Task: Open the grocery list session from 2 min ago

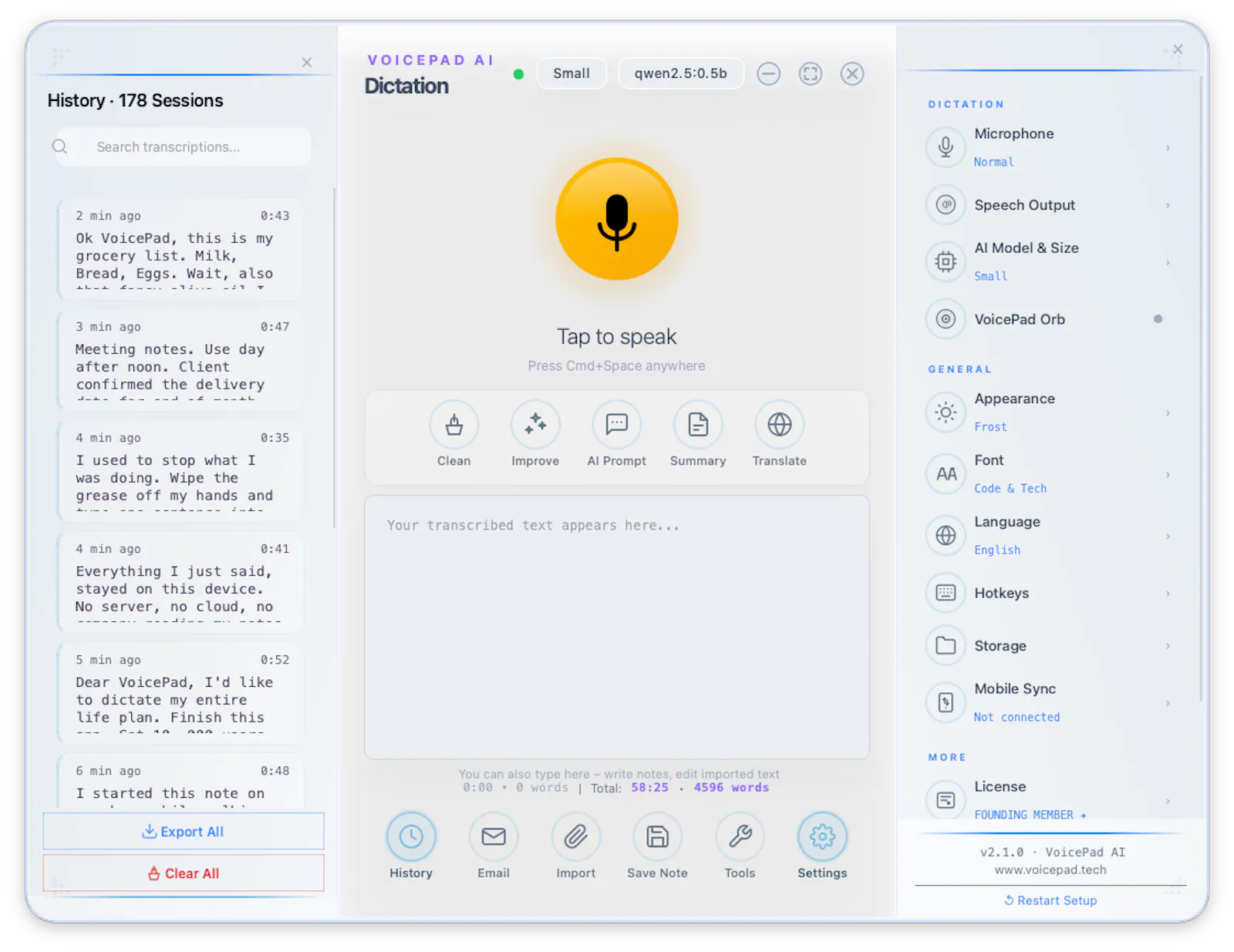Action: click(180, 248)
